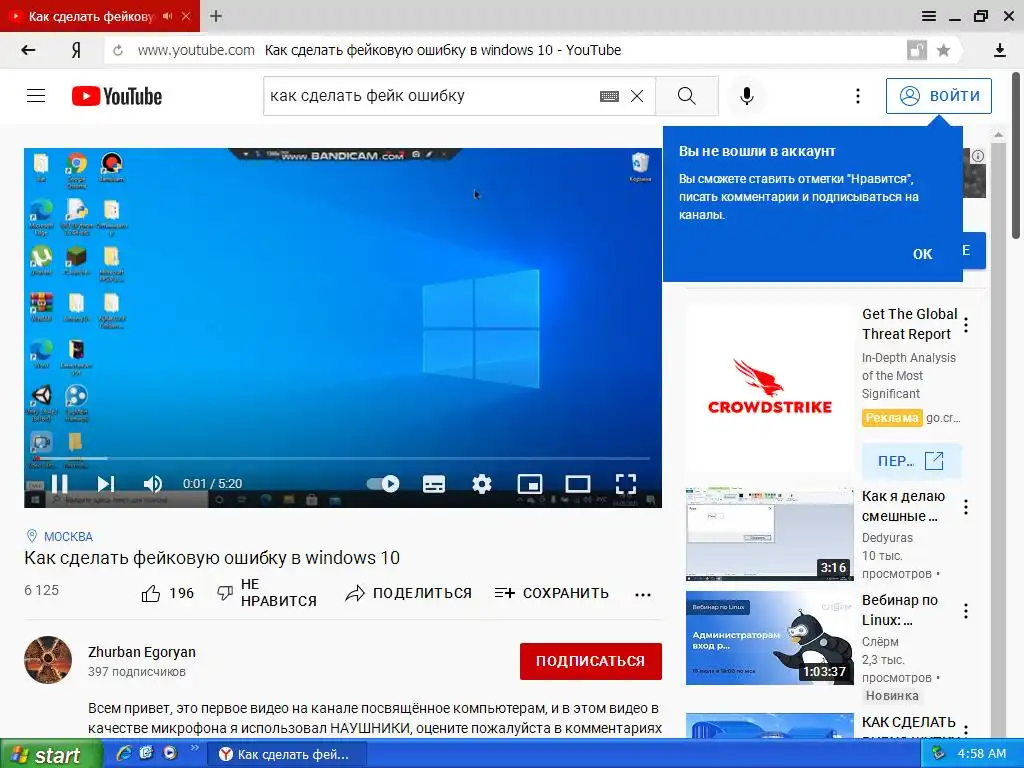Image resolution: width=1024 pixels, height=768 pixels.
Task: Toggle autoplay switch in the player
Action: tap(383, 483)
